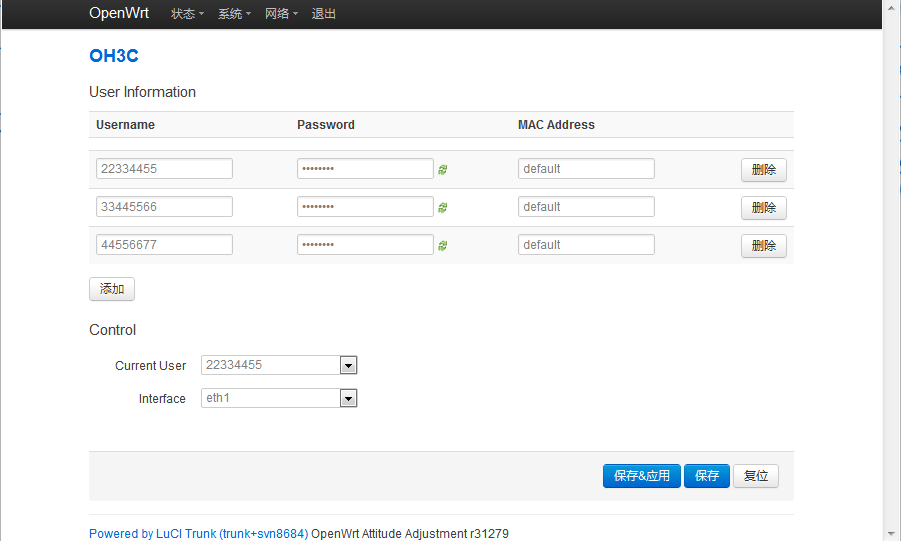Expand the 网络 menu

click(282, 14)
